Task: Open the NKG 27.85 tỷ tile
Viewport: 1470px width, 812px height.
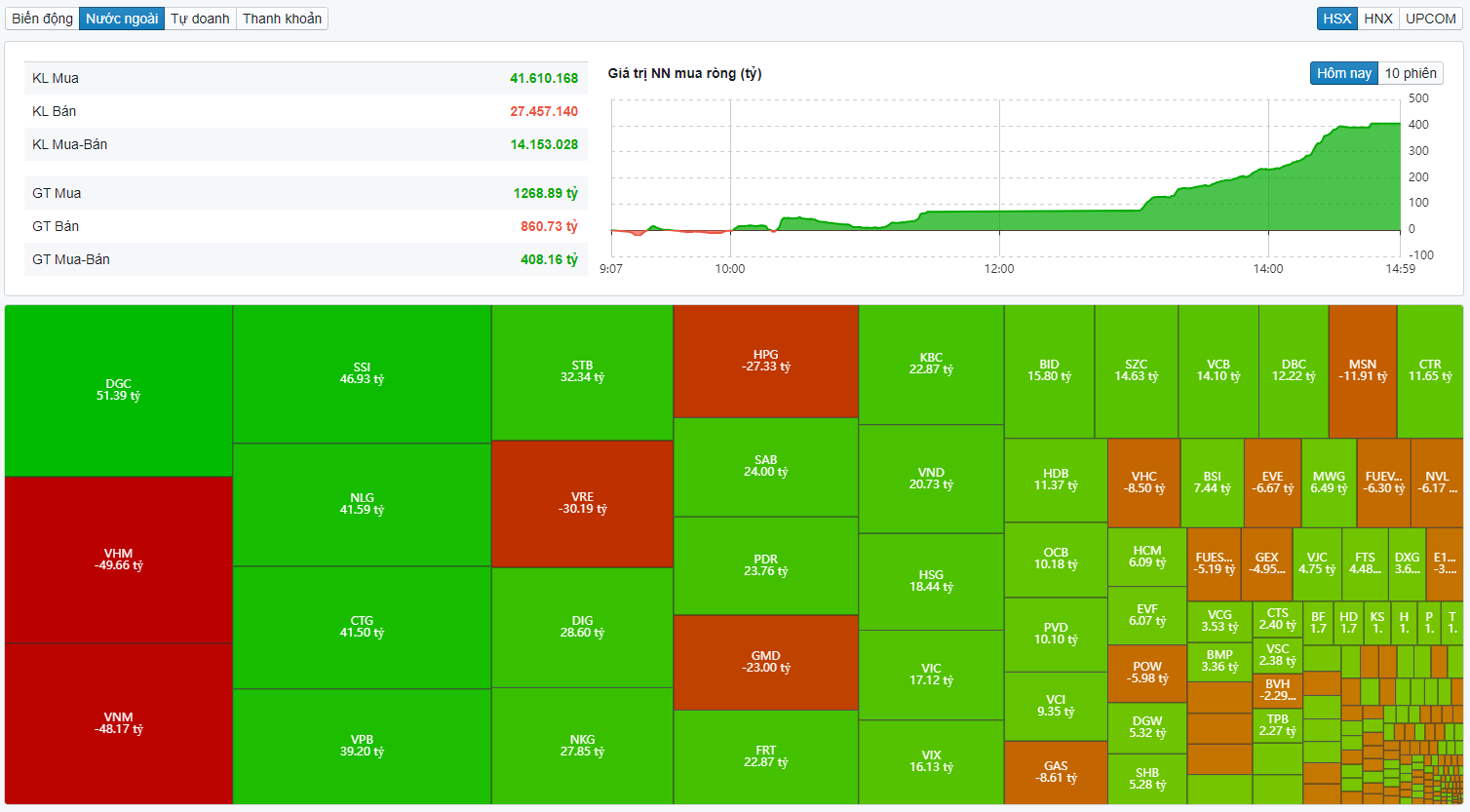Action: click(582, 746)
